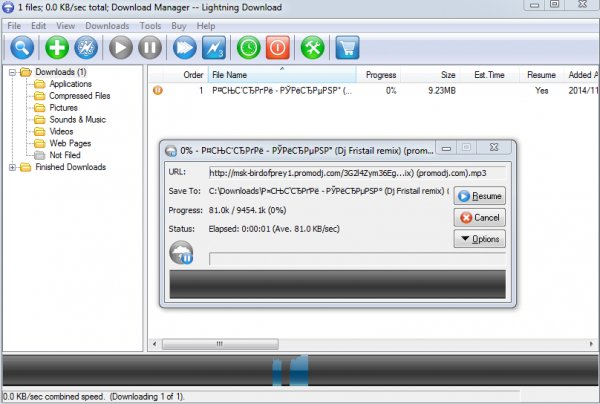Open the Edit menu
This screenshot has height=404, width=600.
38,26
